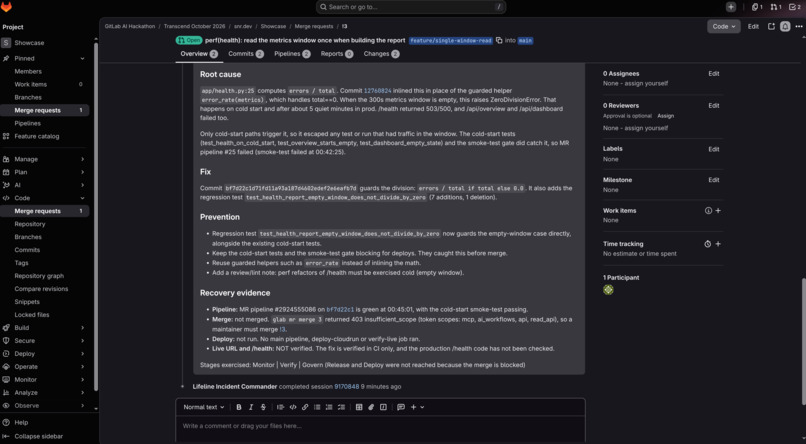Image resolution: width=806 pixels, height=444 pixels.
Task: Expand the Manage sidebar section
Action: point(44,159)
